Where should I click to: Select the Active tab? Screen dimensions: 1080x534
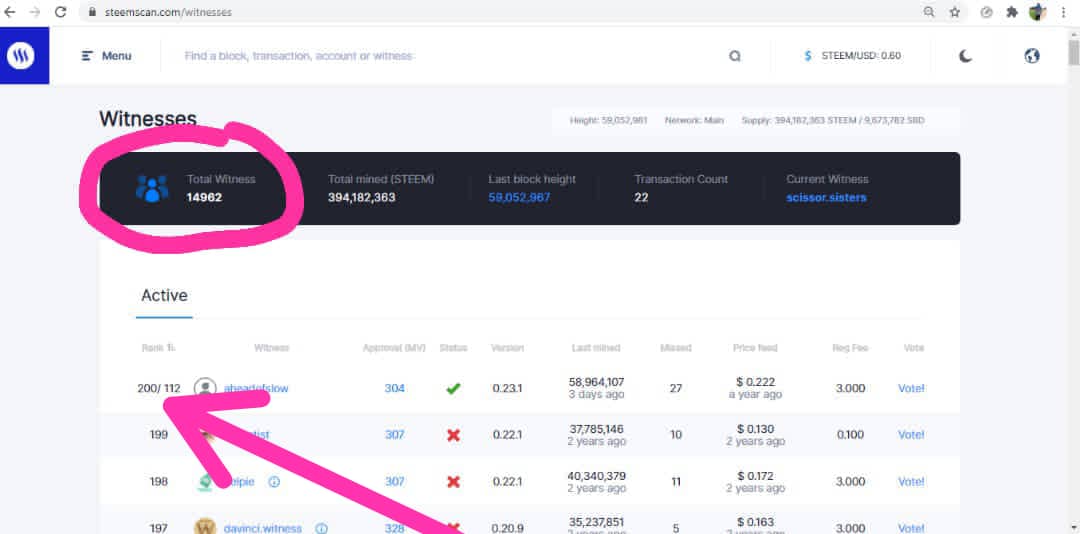(164, 296)
